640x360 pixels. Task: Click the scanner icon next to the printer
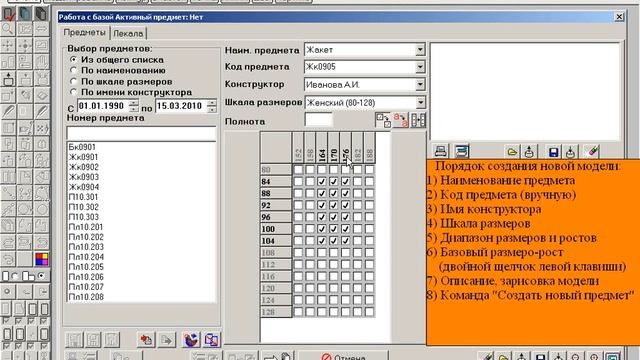tap(461, 151)
